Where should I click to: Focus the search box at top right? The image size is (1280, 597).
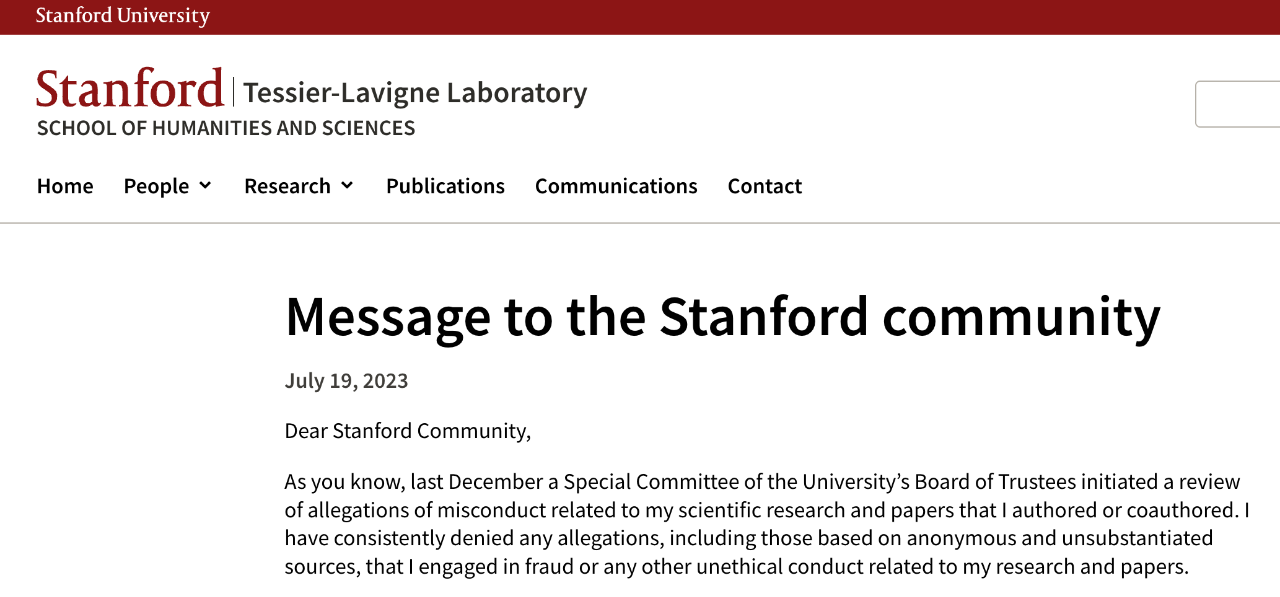click(x=1238, y=104)
